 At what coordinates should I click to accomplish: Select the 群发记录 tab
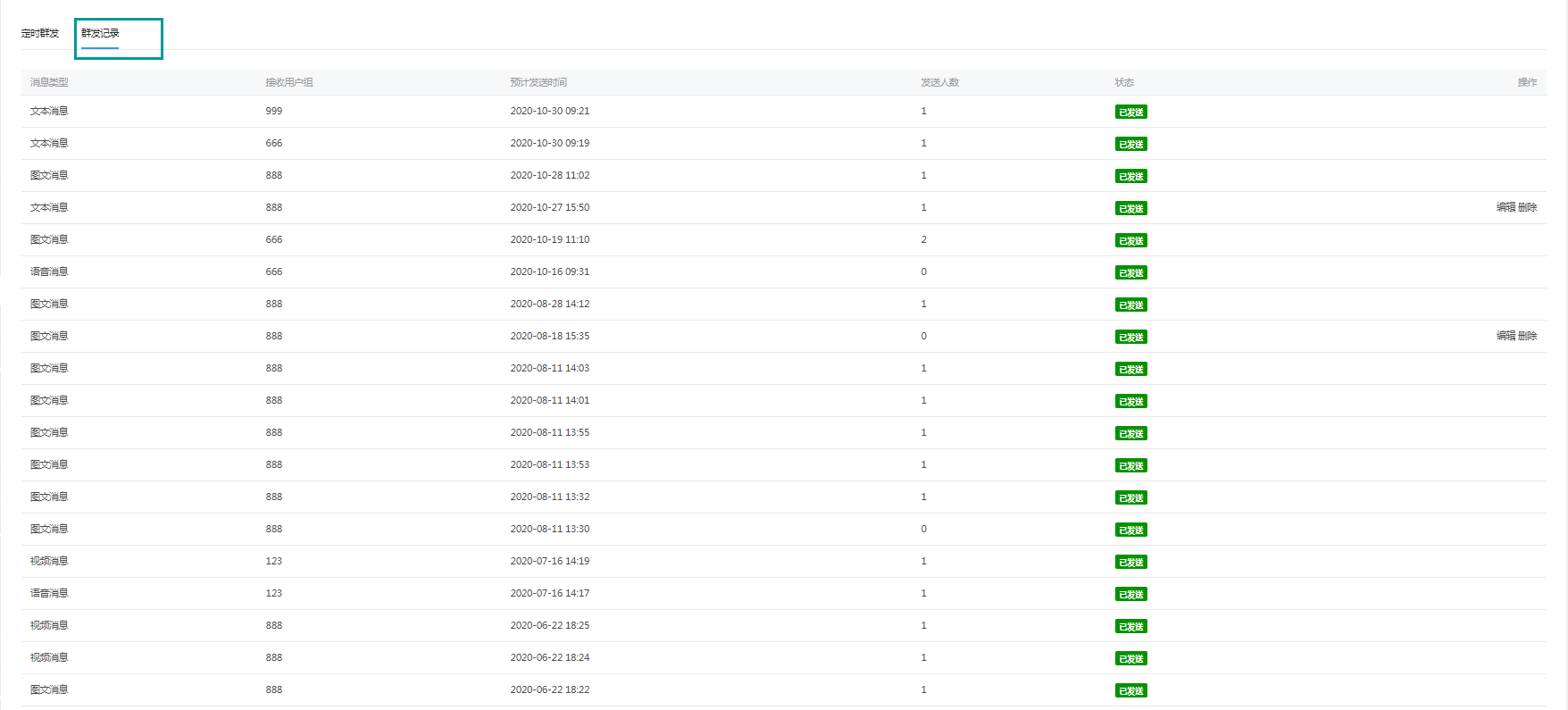(x=100, y=33)
